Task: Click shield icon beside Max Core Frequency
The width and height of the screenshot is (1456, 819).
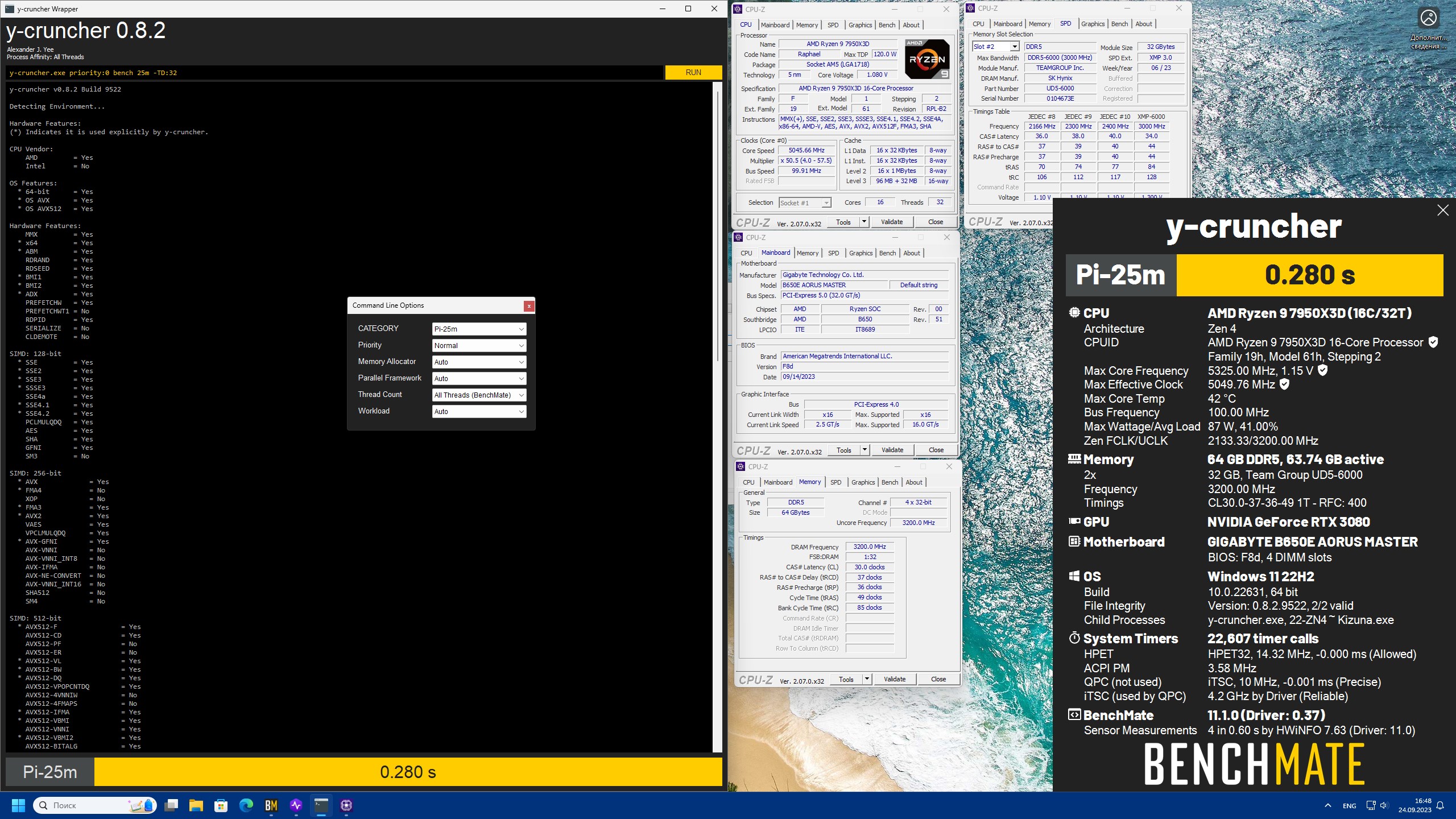Action: pos(1323,370)
